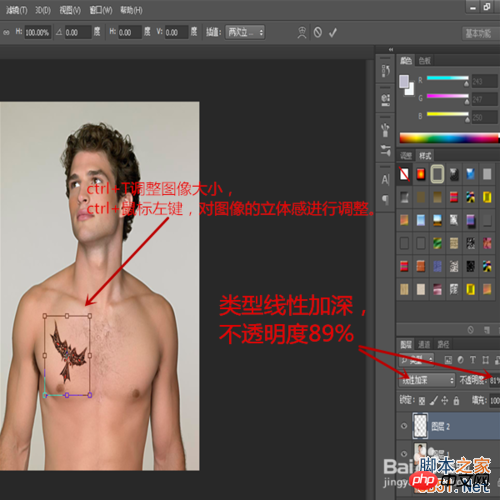Click the horizontal skew H field
The width and height of the screenshot is (500, 500).
[x=130, y=32]
